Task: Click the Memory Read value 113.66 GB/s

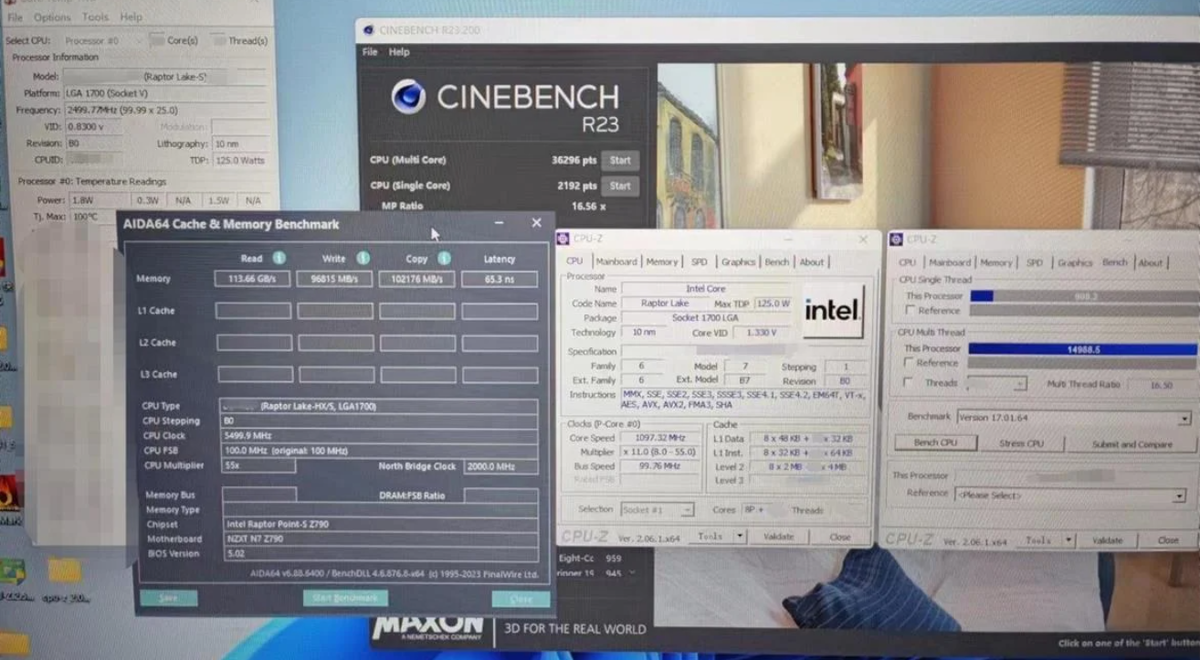Action: coord(252,279)
